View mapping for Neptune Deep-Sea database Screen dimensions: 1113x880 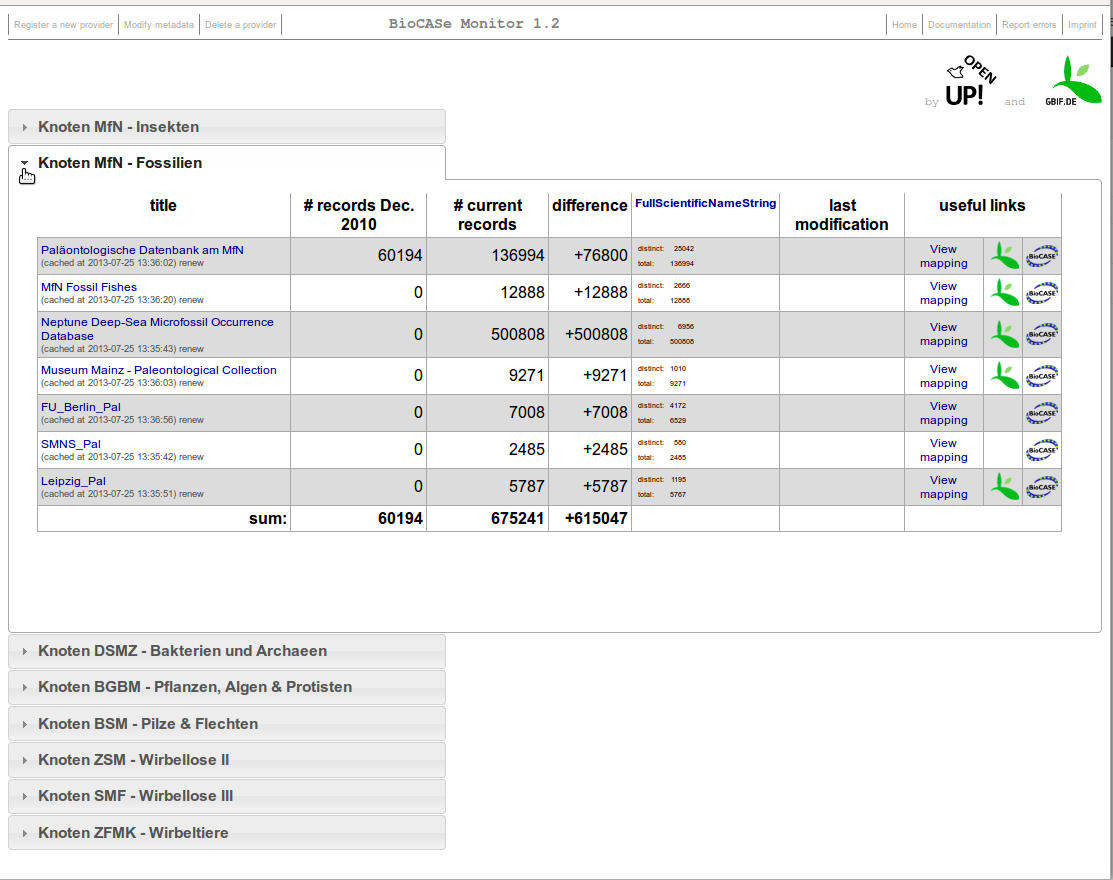tap(943, 334)
